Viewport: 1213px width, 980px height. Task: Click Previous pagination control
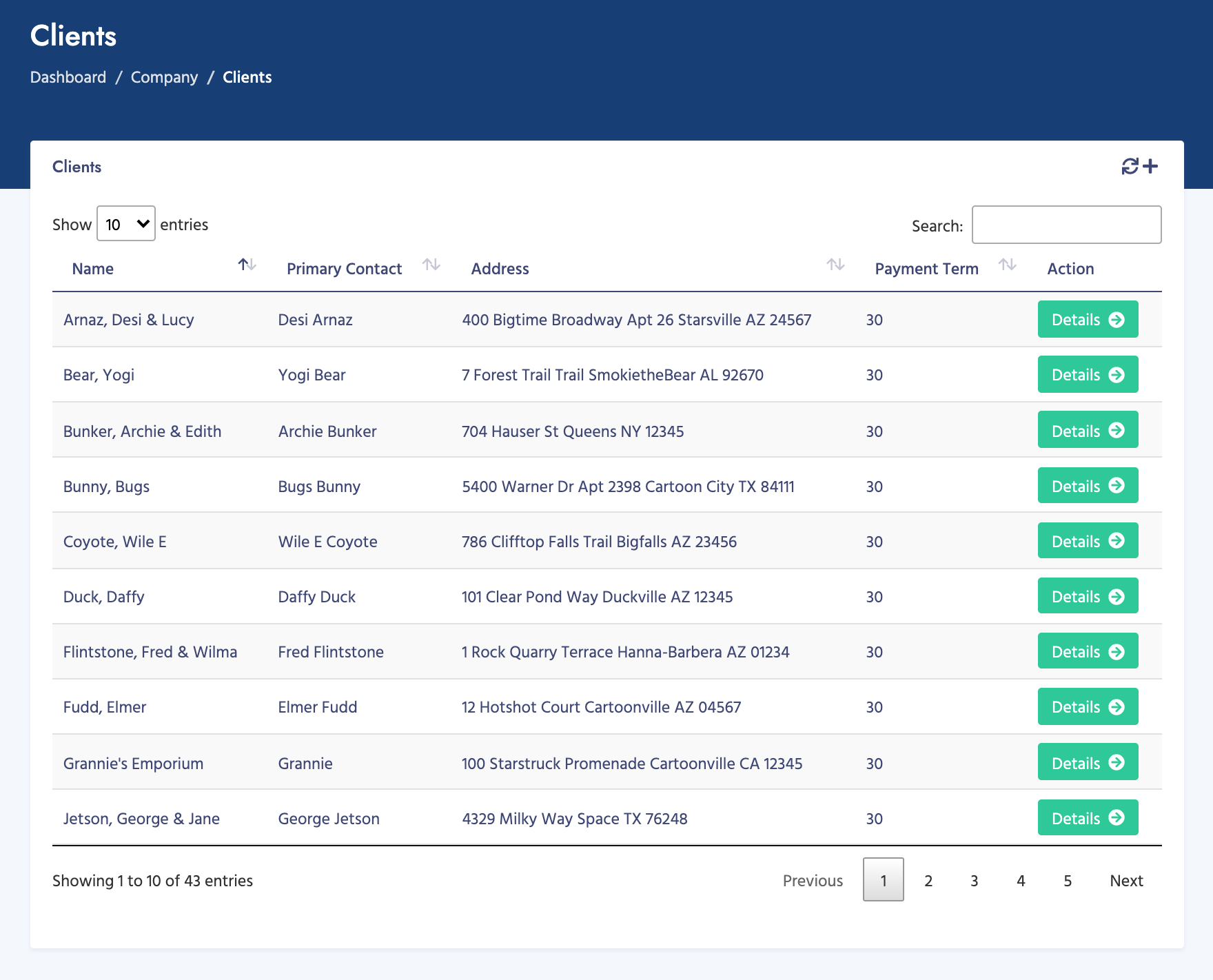click(x=813, y=880)
